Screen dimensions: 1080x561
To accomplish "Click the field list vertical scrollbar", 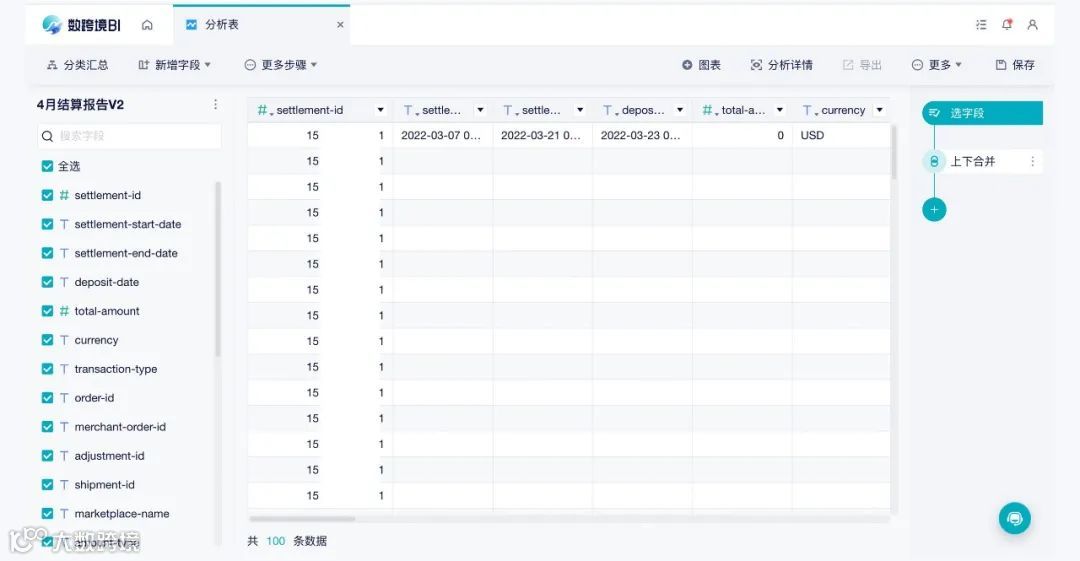I will [x=218, y=269].
